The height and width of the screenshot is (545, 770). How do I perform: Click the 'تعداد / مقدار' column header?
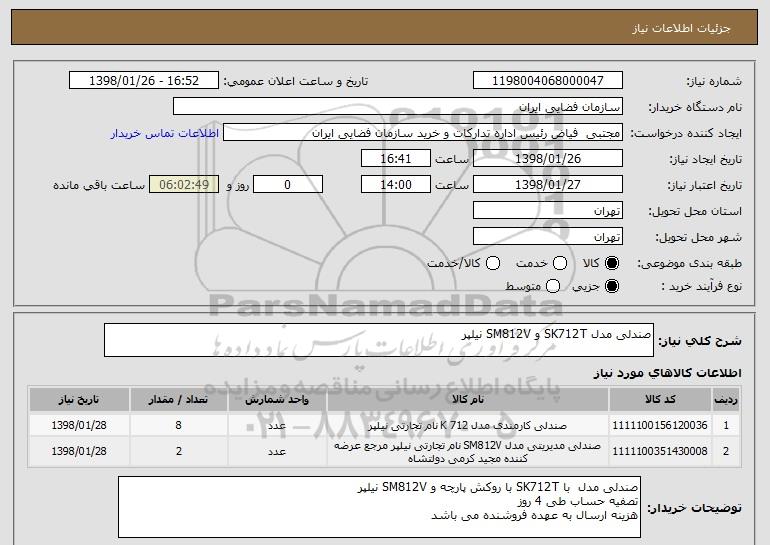pos(178,399)
